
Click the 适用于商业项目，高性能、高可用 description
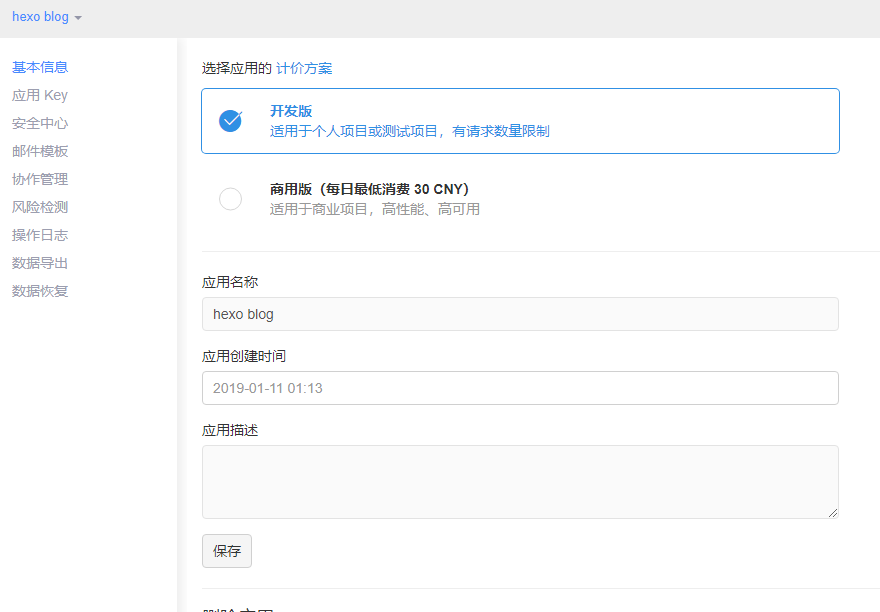pyautogui.click(x=375, y=209)
